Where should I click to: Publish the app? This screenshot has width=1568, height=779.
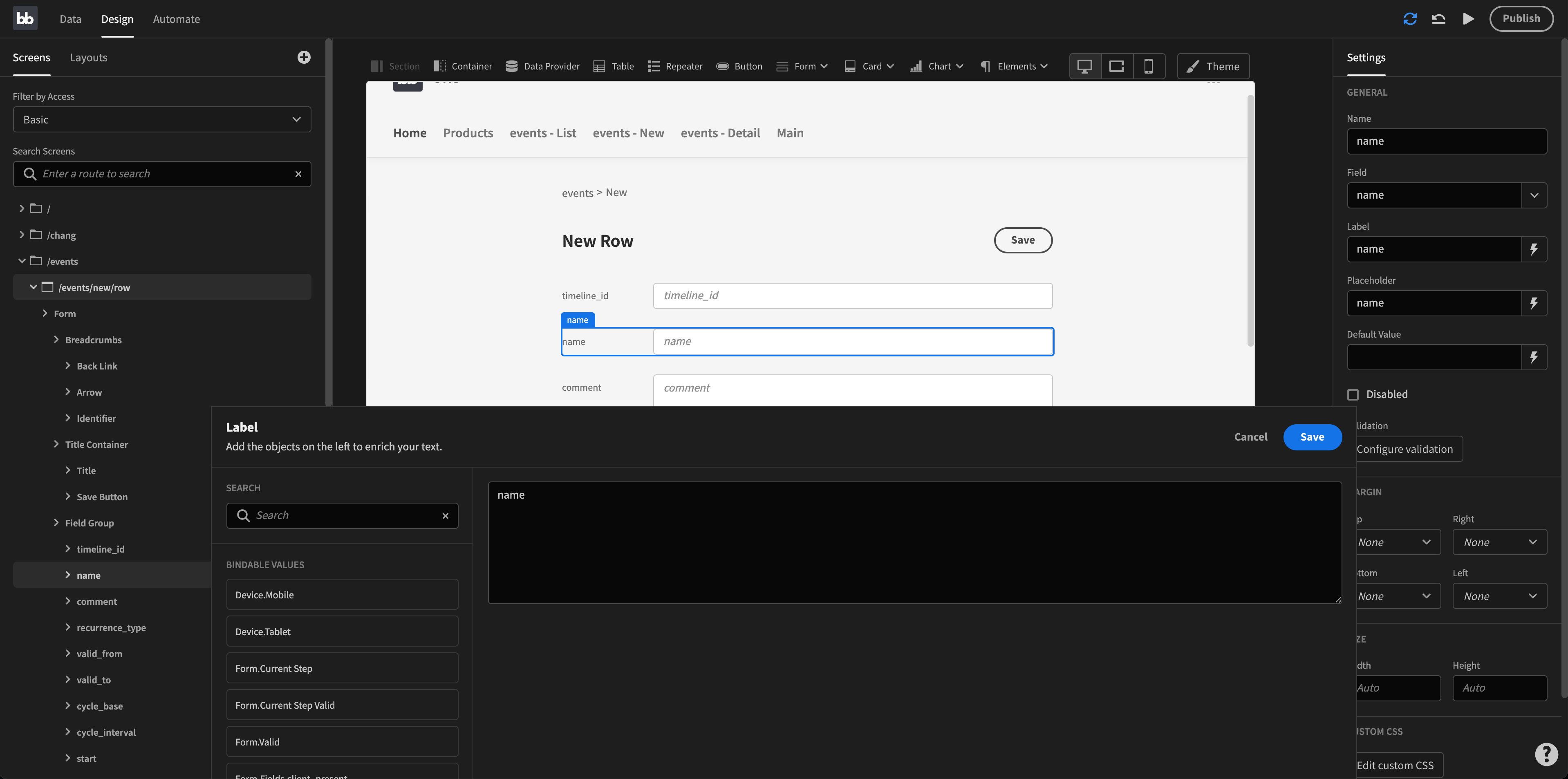1521,18
